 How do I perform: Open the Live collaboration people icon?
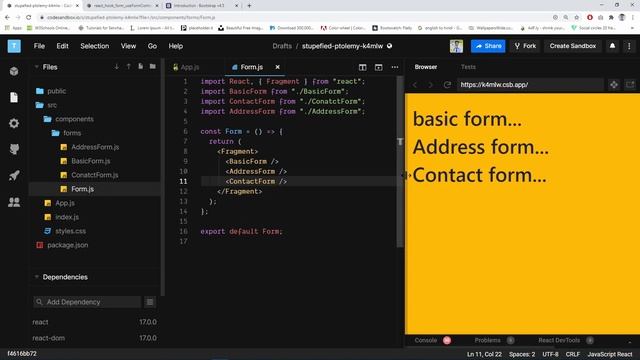click(14, 202)
